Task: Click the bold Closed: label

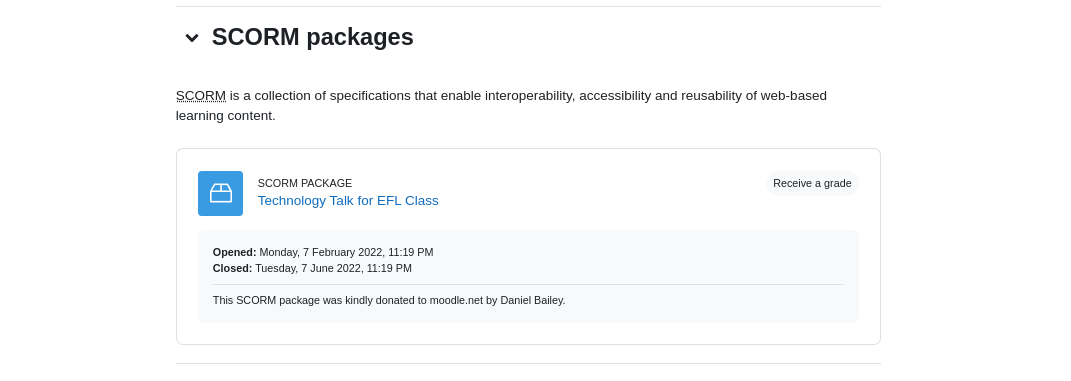Action: [x=232, y=268]
